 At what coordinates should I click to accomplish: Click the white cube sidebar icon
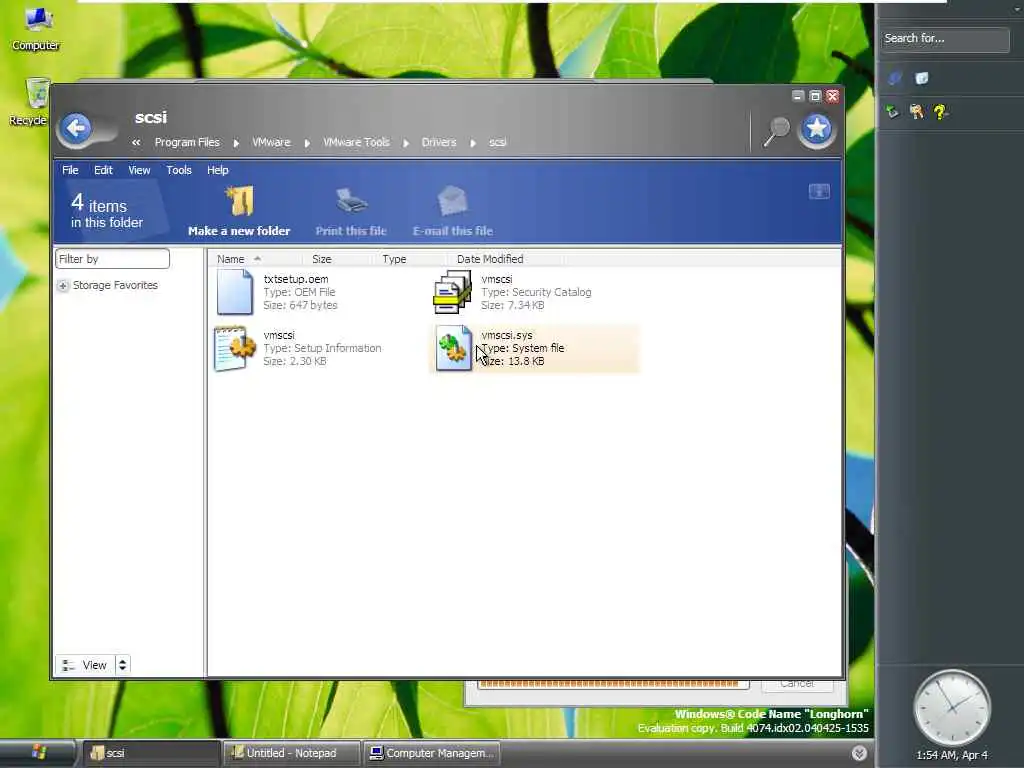point(921,78)
